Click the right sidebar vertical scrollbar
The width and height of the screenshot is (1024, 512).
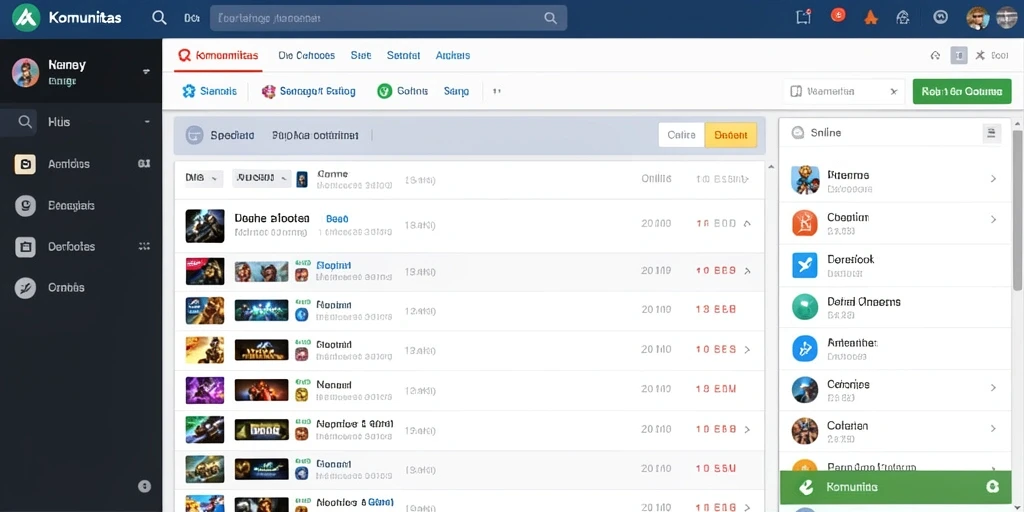(1017, 209)
